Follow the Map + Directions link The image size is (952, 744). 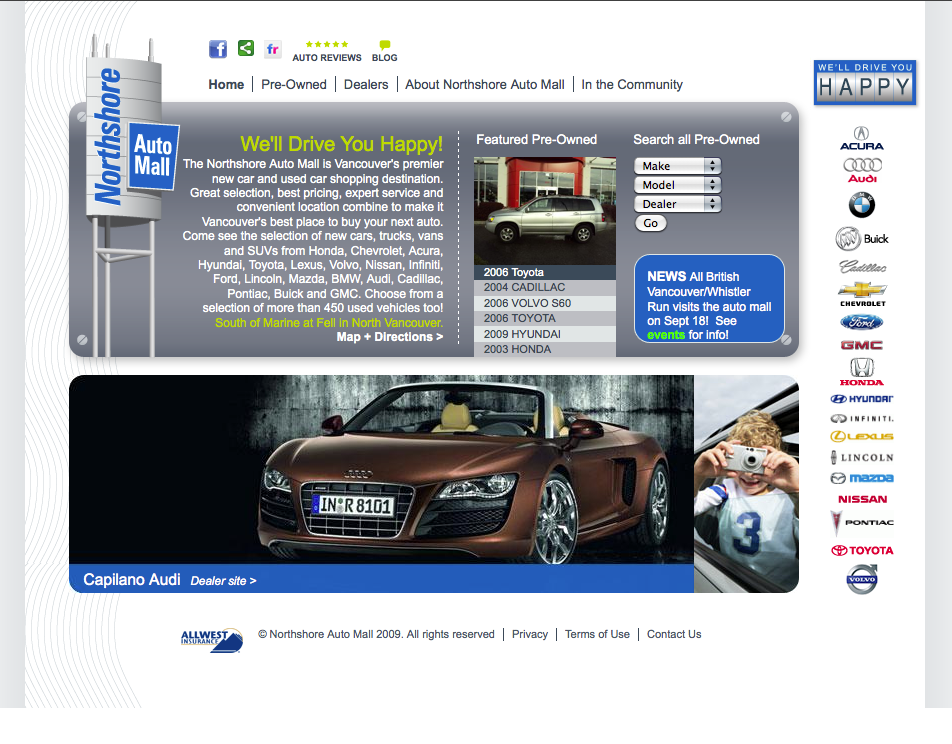(x=390, y=337)
